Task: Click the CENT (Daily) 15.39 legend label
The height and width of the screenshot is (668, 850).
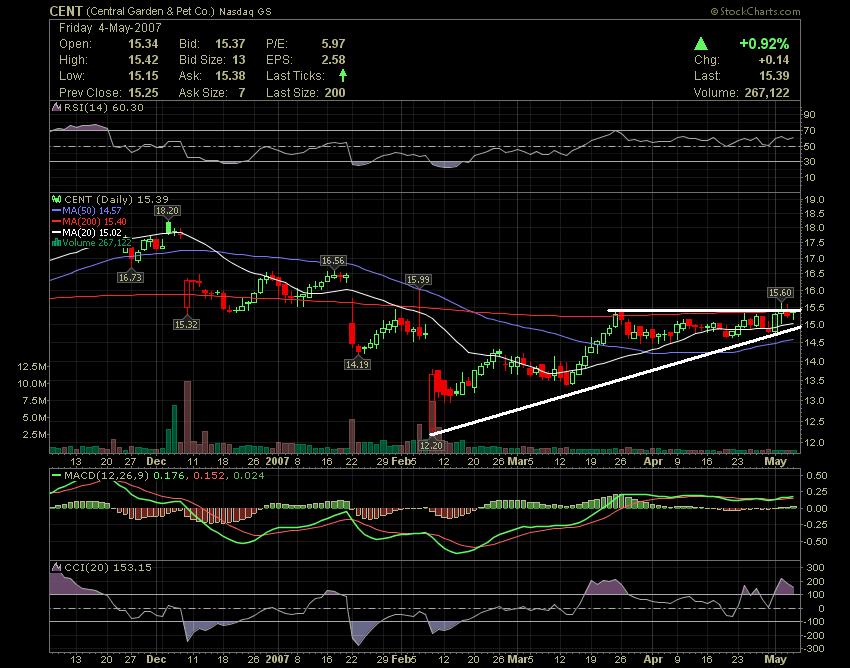Action: click(x=116, y=200)
